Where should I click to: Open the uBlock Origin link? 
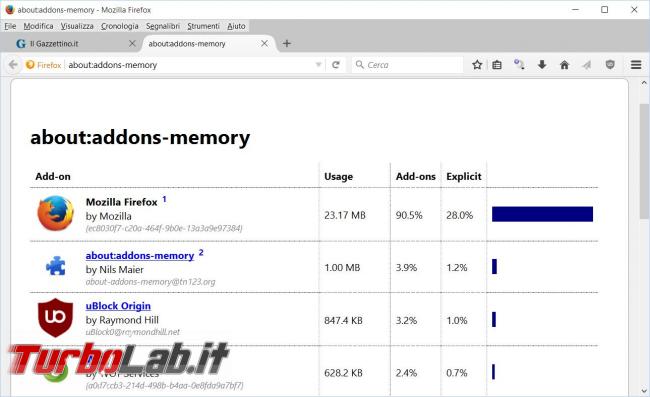coord(118,306)
